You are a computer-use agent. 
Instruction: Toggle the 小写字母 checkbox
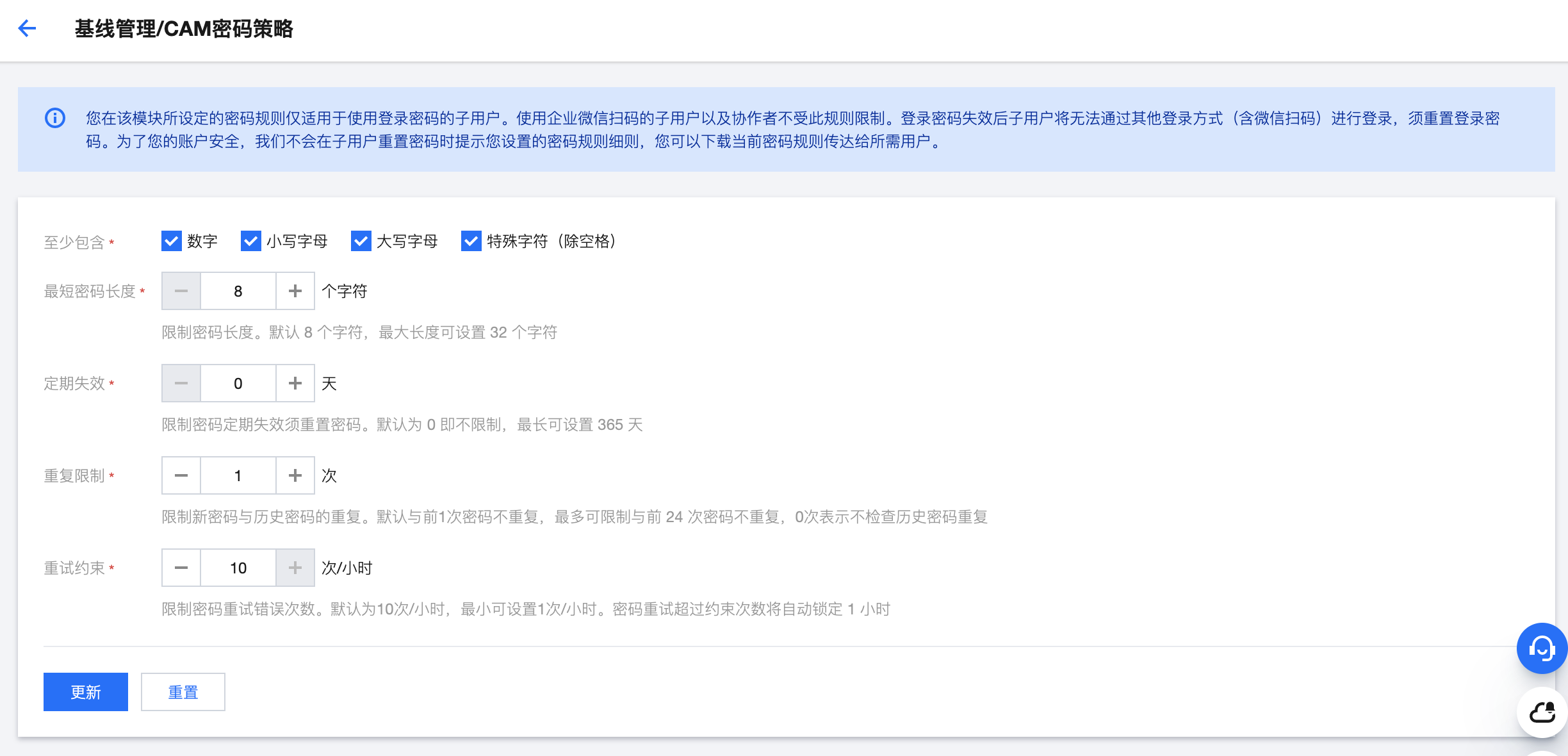pos(251,242)
